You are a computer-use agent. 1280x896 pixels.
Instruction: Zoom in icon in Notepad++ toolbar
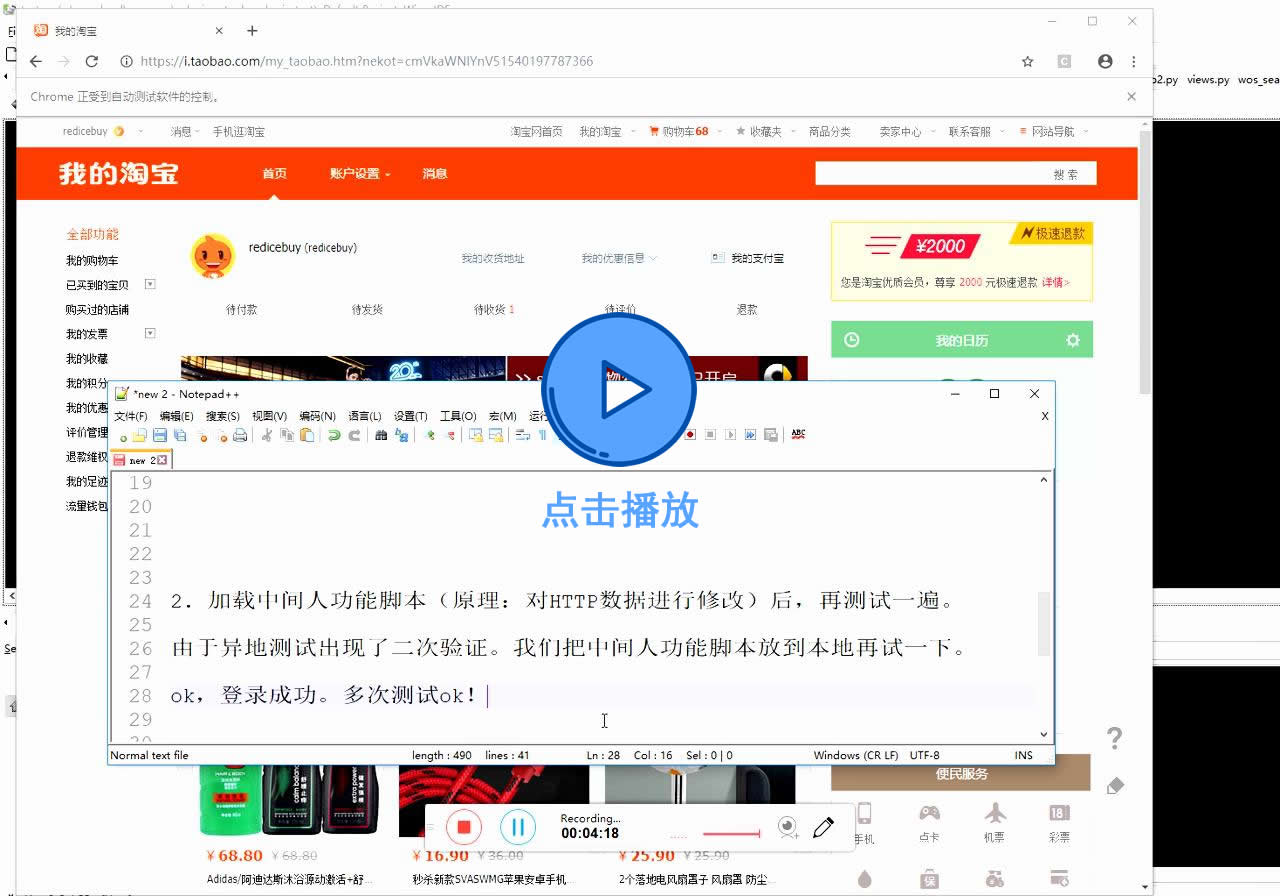(430, 435)
